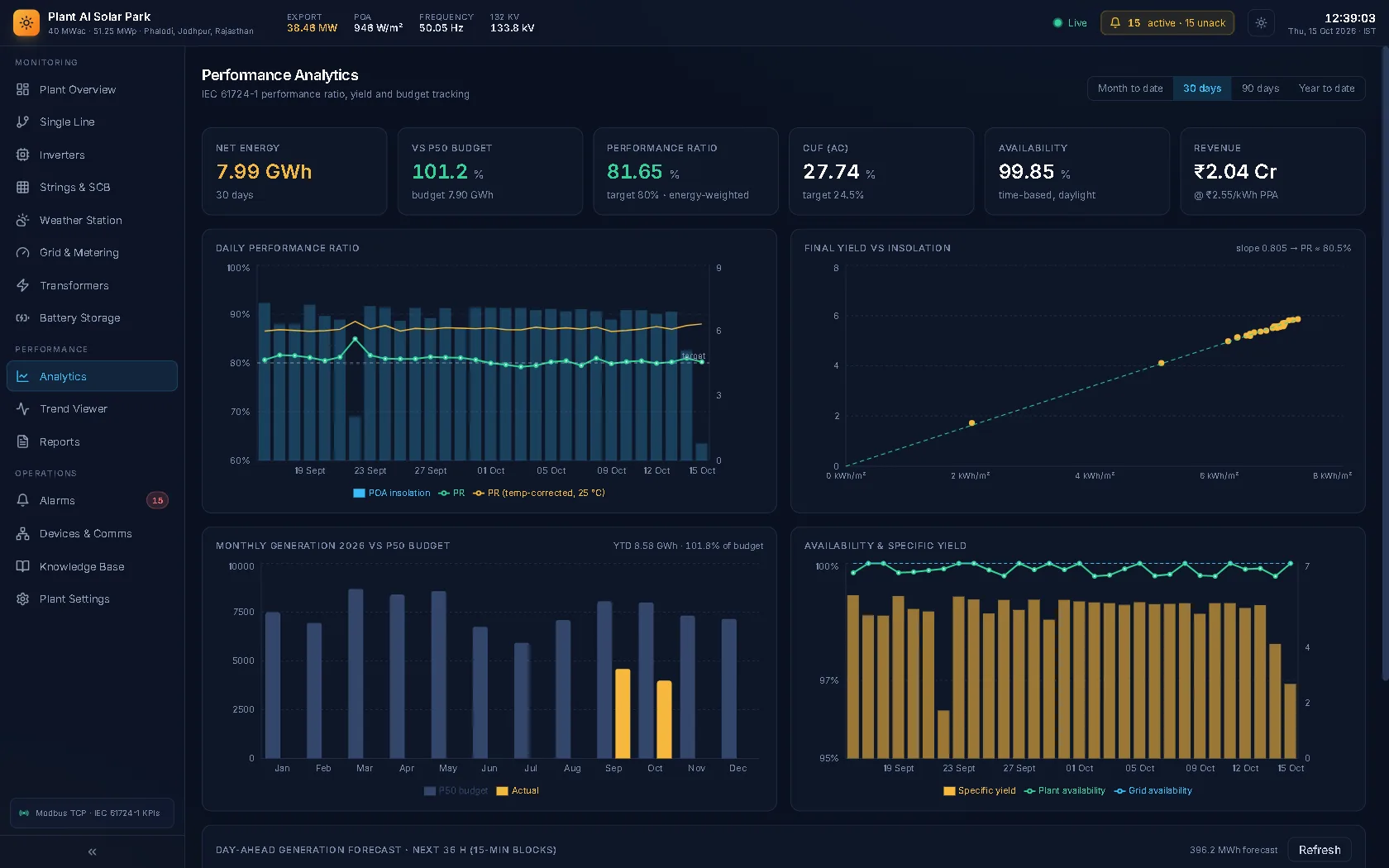Click the Reports document icon
Image resolution: width=1389 pixels, height=868 pixels.
click(x=22, y=441)
